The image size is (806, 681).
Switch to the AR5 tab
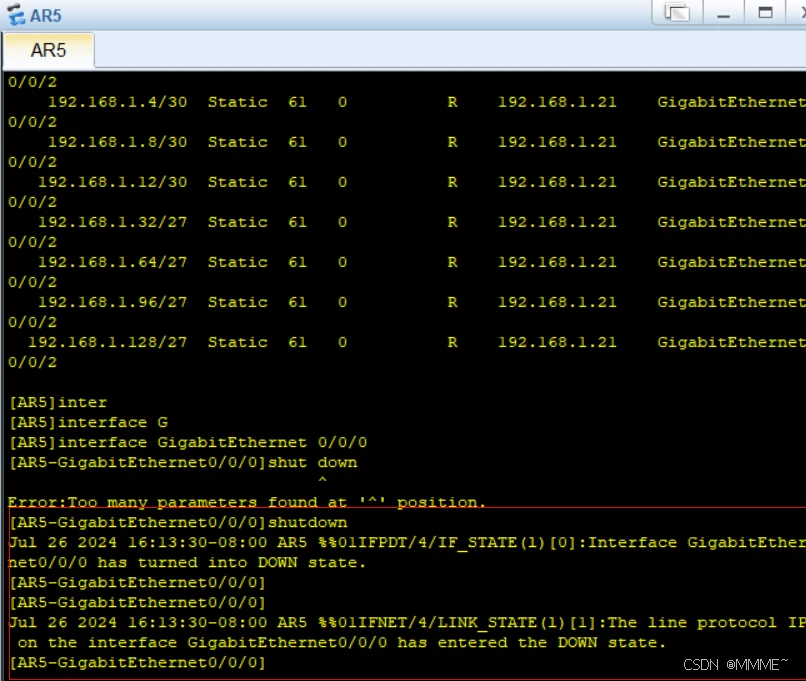(x=48, y=50)
